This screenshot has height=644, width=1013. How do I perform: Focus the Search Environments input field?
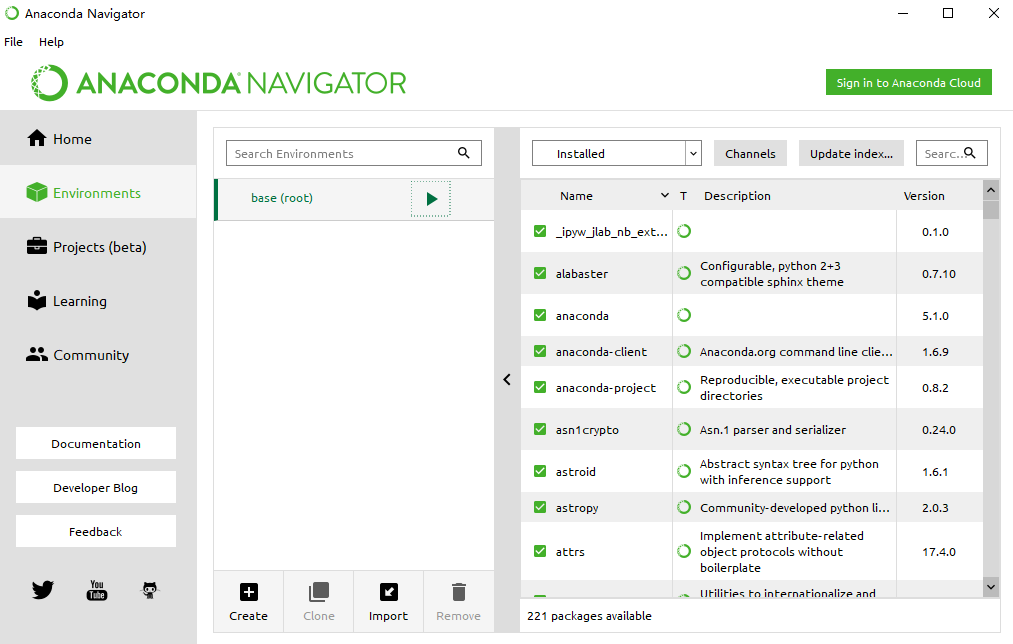(354, 153)
